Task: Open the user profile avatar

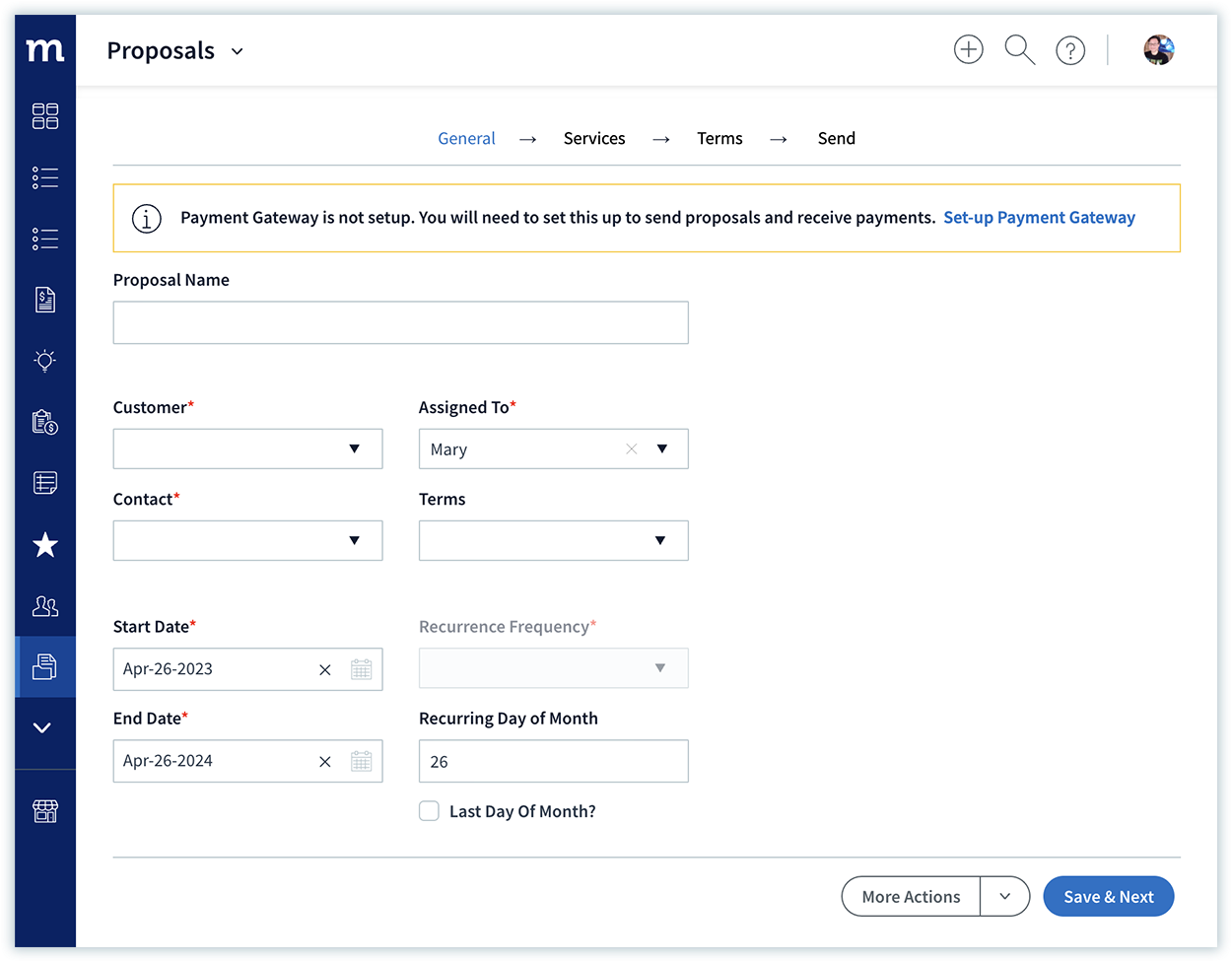Action: [1159, 49]
